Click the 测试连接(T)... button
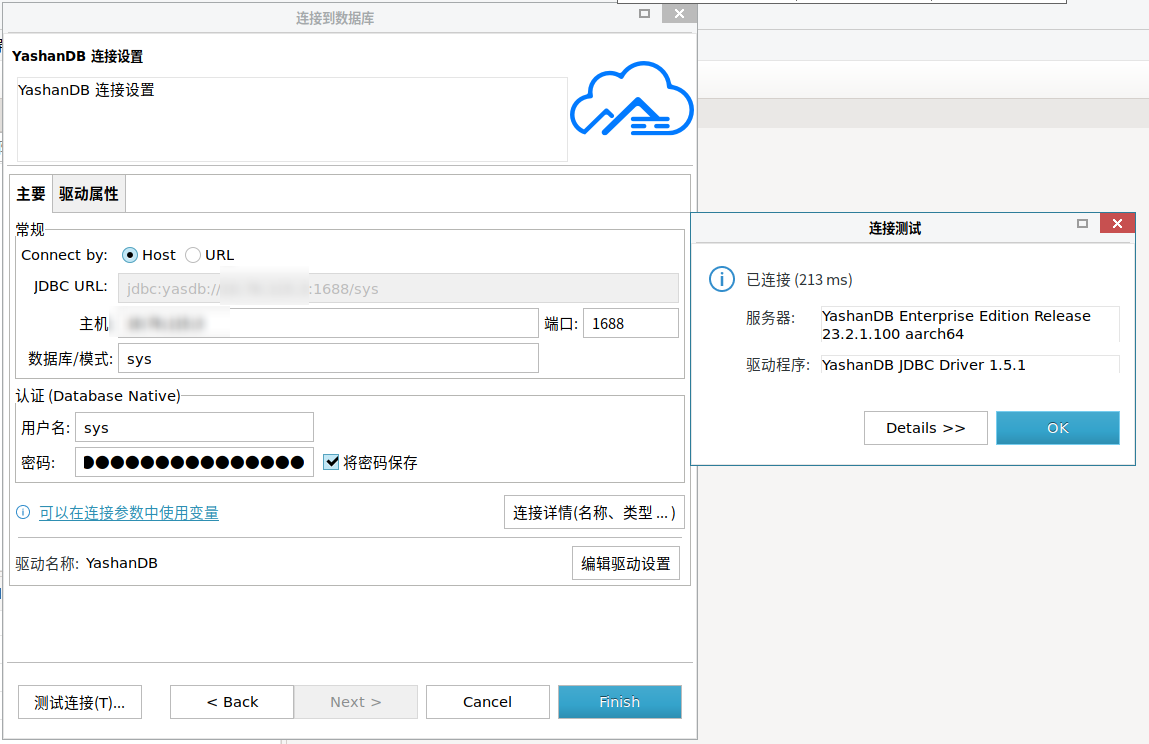The height and width of the screenshot is (744, 1149). point(80,702)
